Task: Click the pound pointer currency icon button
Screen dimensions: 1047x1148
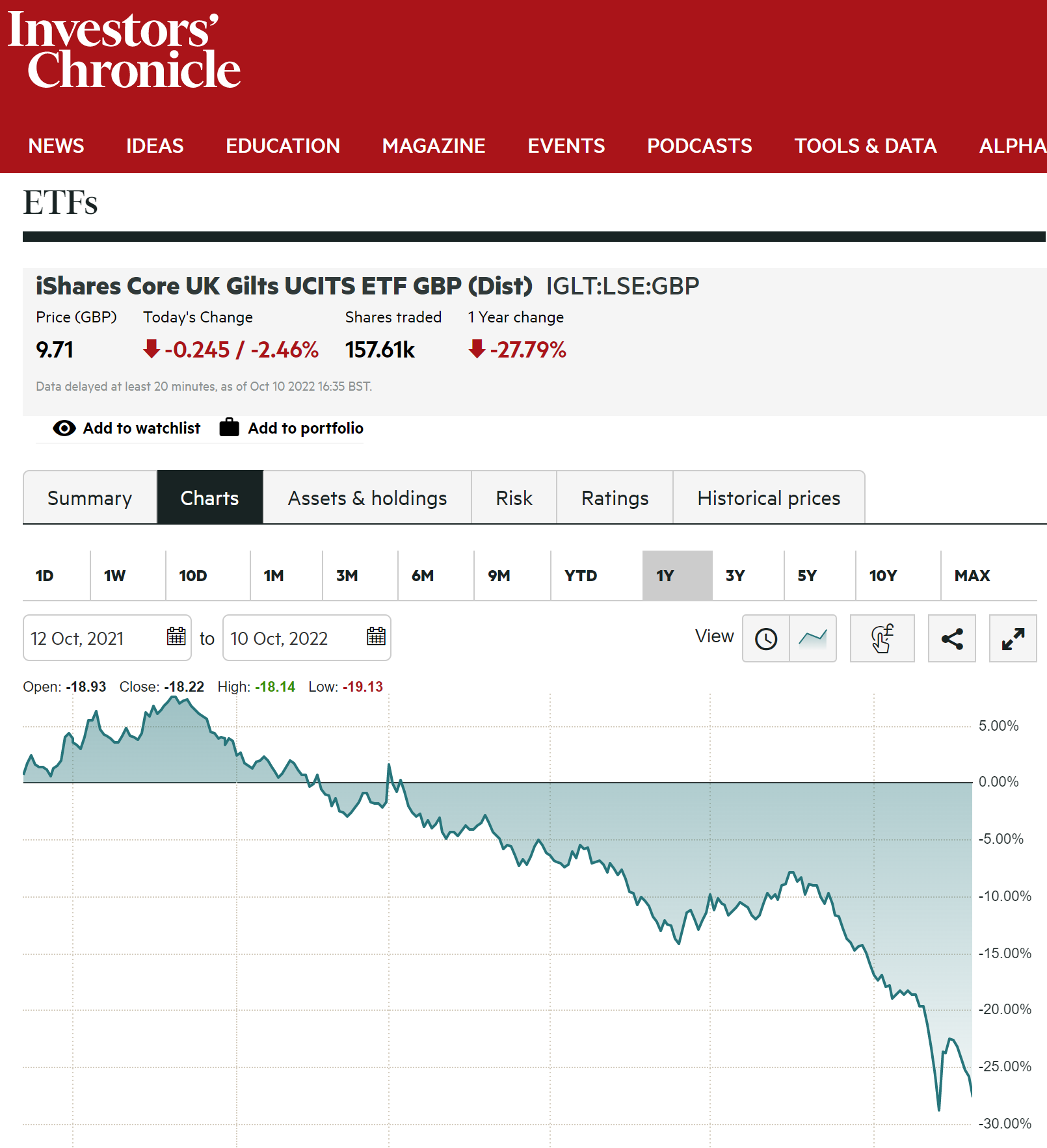Action: [x=882, y=638]
